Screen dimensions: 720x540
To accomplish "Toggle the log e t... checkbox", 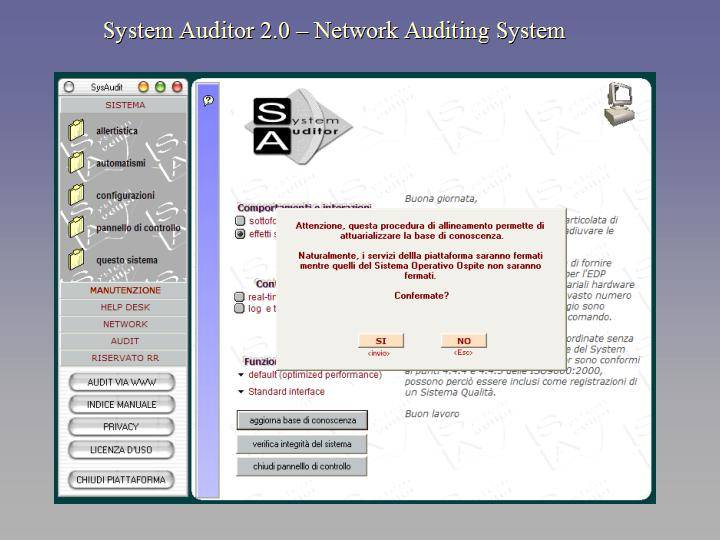I will click(x=239, y=308).
